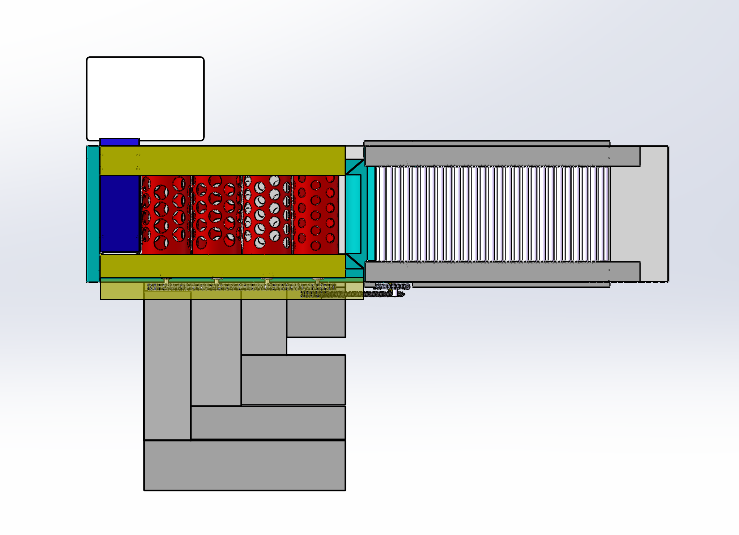The height and width of the screenshot is (535, 739).
Task: Pick the light gray conveyor end plate
Action: pyautogui.click(x=654, y=214)
